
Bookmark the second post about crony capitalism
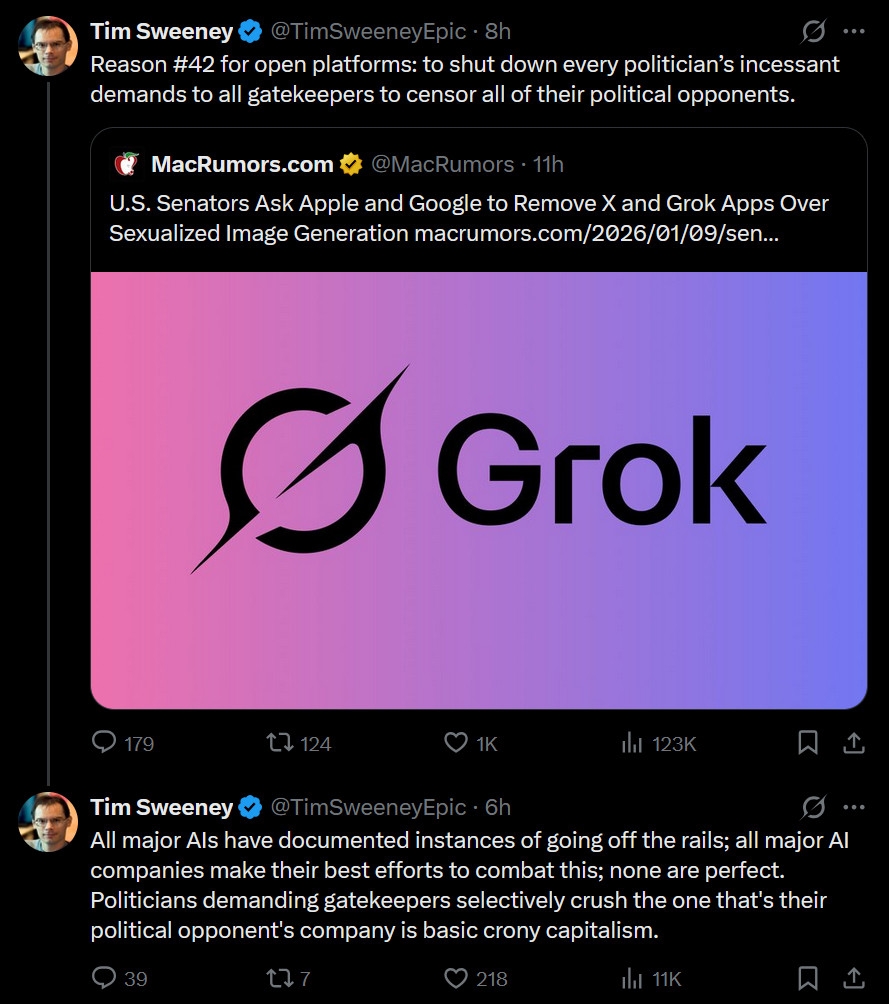tap(808, 978)
